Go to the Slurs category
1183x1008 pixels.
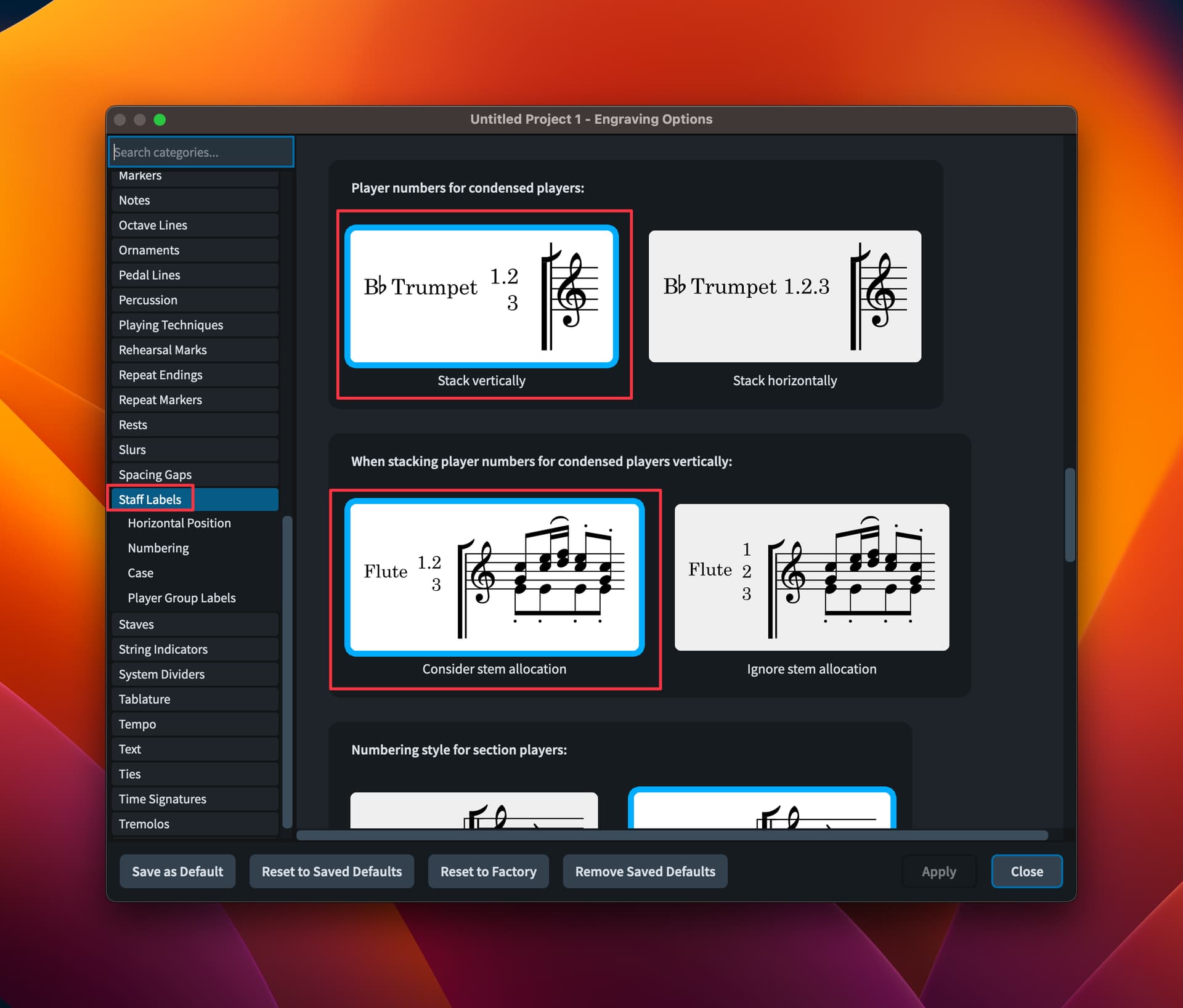[195, 450]
